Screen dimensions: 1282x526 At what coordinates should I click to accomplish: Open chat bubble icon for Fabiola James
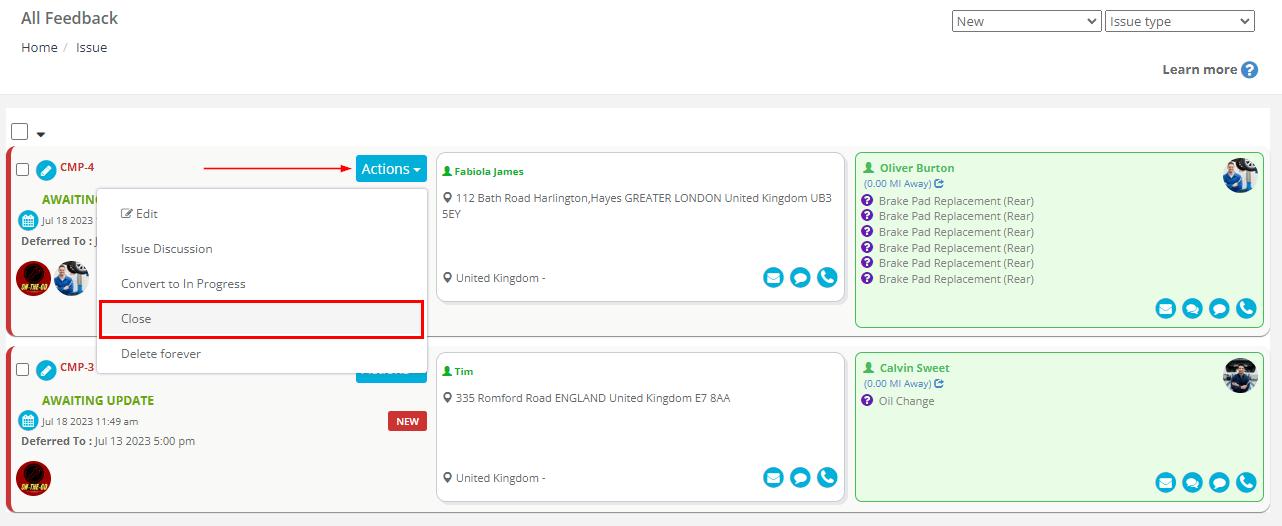(800, 278)
